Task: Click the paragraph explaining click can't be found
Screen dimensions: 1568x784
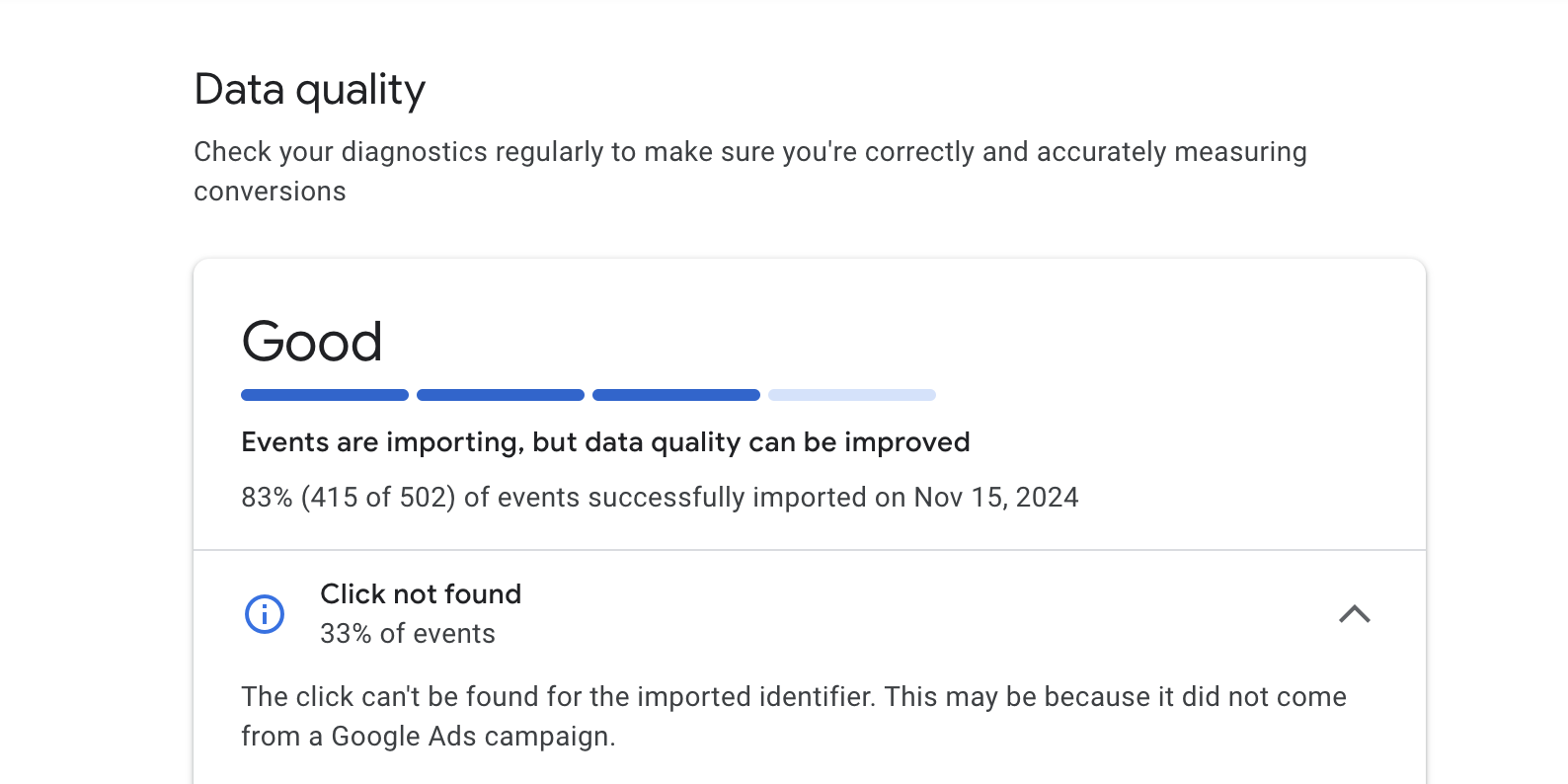Action: tap(794, 717)
